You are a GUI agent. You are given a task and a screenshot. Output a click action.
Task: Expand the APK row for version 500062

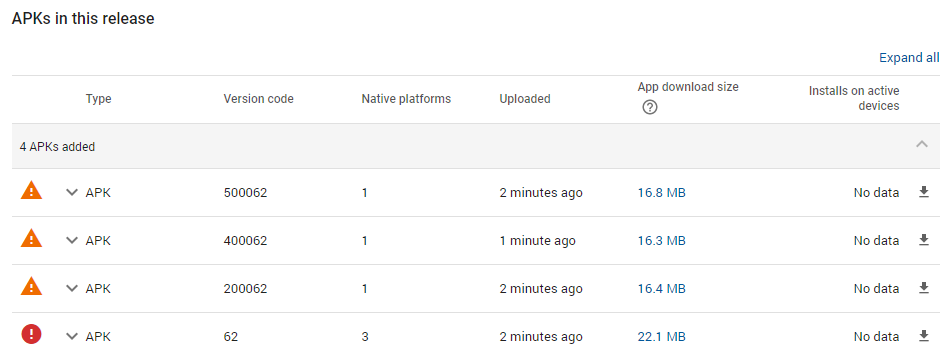[x=72, y=192]
